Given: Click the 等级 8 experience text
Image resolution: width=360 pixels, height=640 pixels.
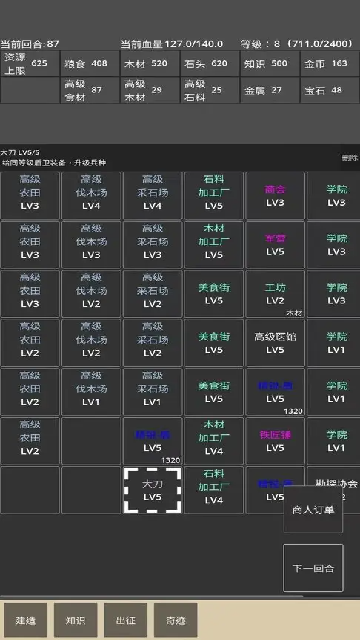Looking at the screenshot, I should click(297, 44).
